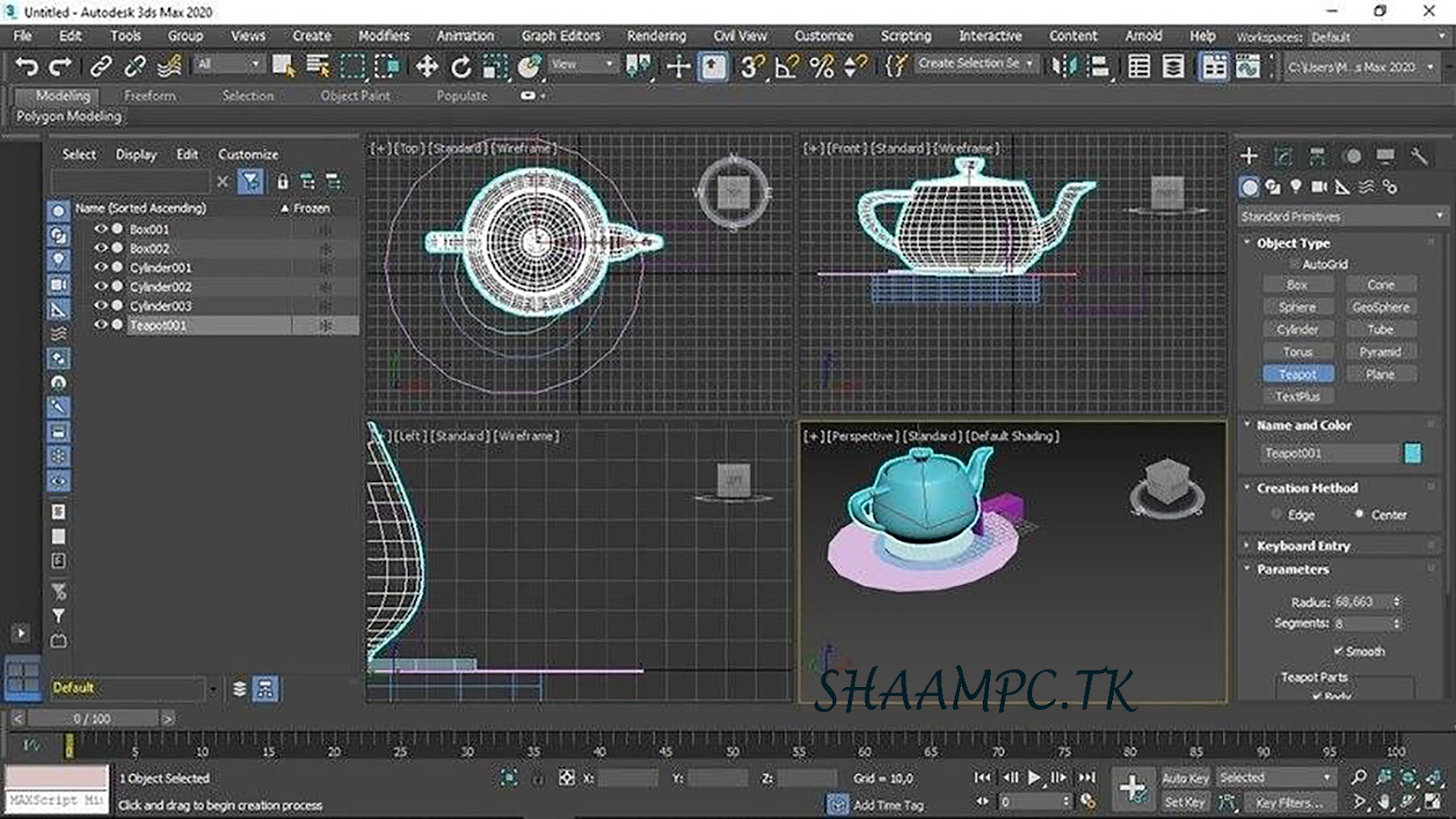Activate the Select and Rotate tool
The width and height of the screenshot is (1456, 819).
[460, 66]
